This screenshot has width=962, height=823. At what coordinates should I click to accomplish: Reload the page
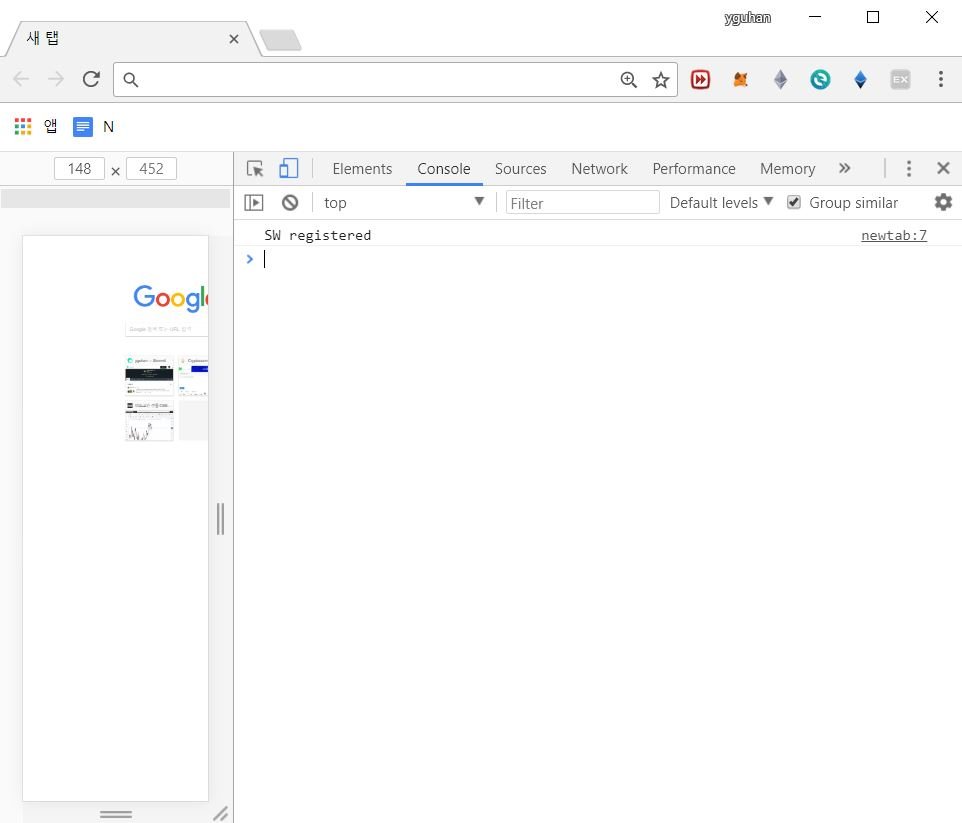point(91,79)
